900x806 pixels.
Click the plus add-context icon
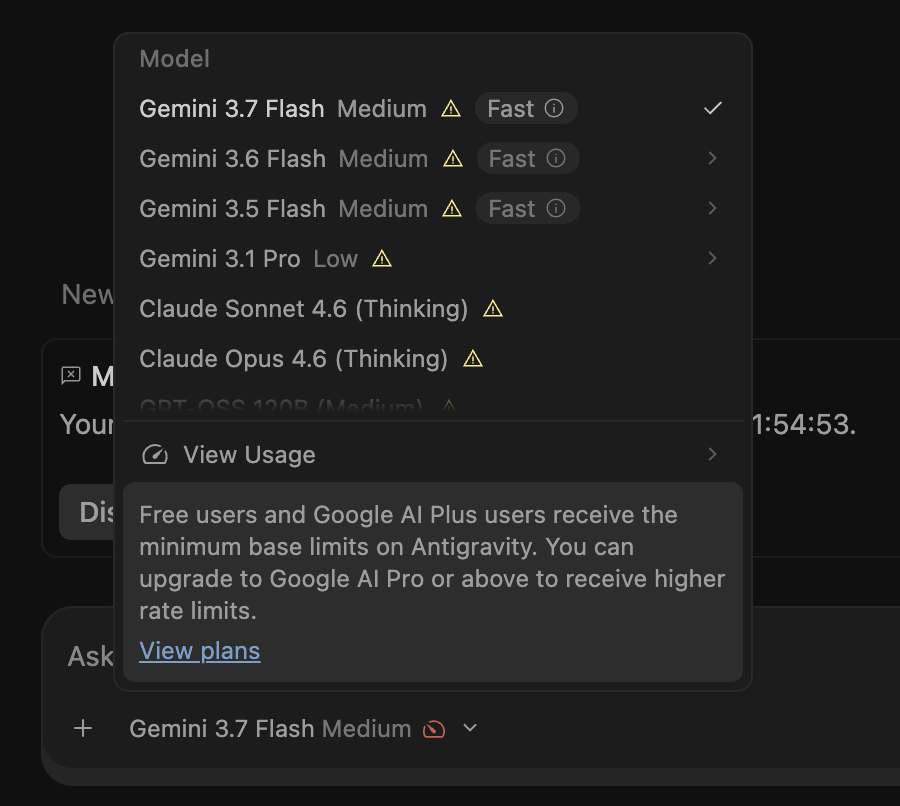83,728
